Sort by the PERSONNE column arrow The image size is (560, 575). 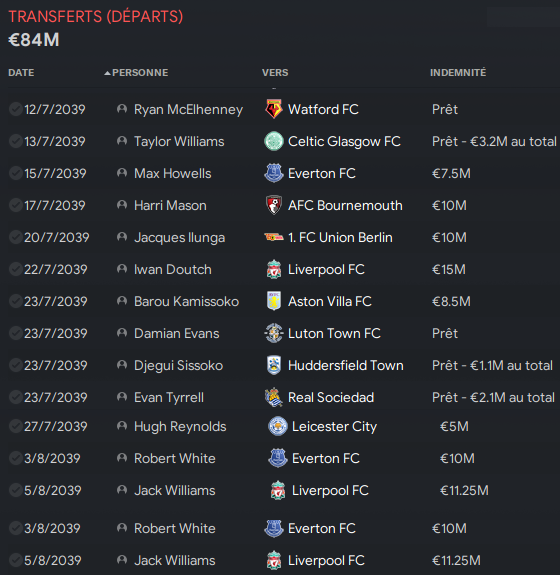point(107,73)
